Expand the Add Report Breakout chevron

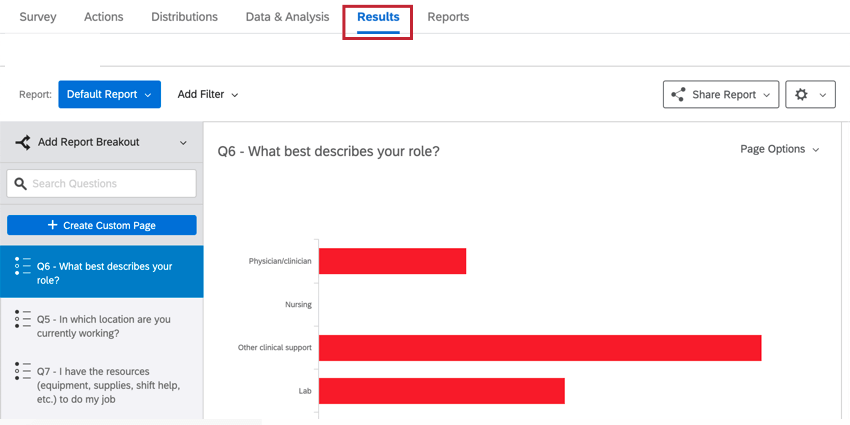click(x=183, y=143)
